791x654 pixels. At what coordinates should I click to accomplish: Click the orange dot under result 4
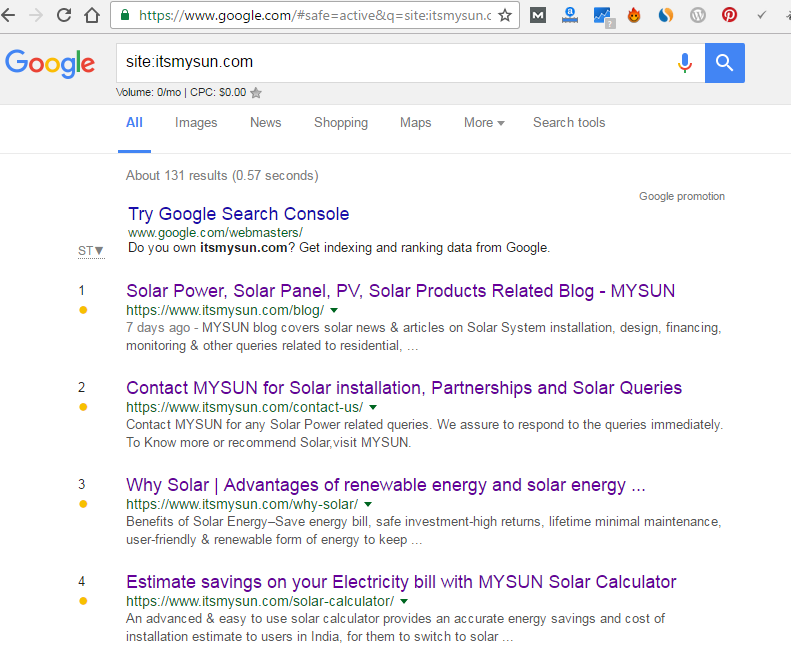[x=83, y=601]
